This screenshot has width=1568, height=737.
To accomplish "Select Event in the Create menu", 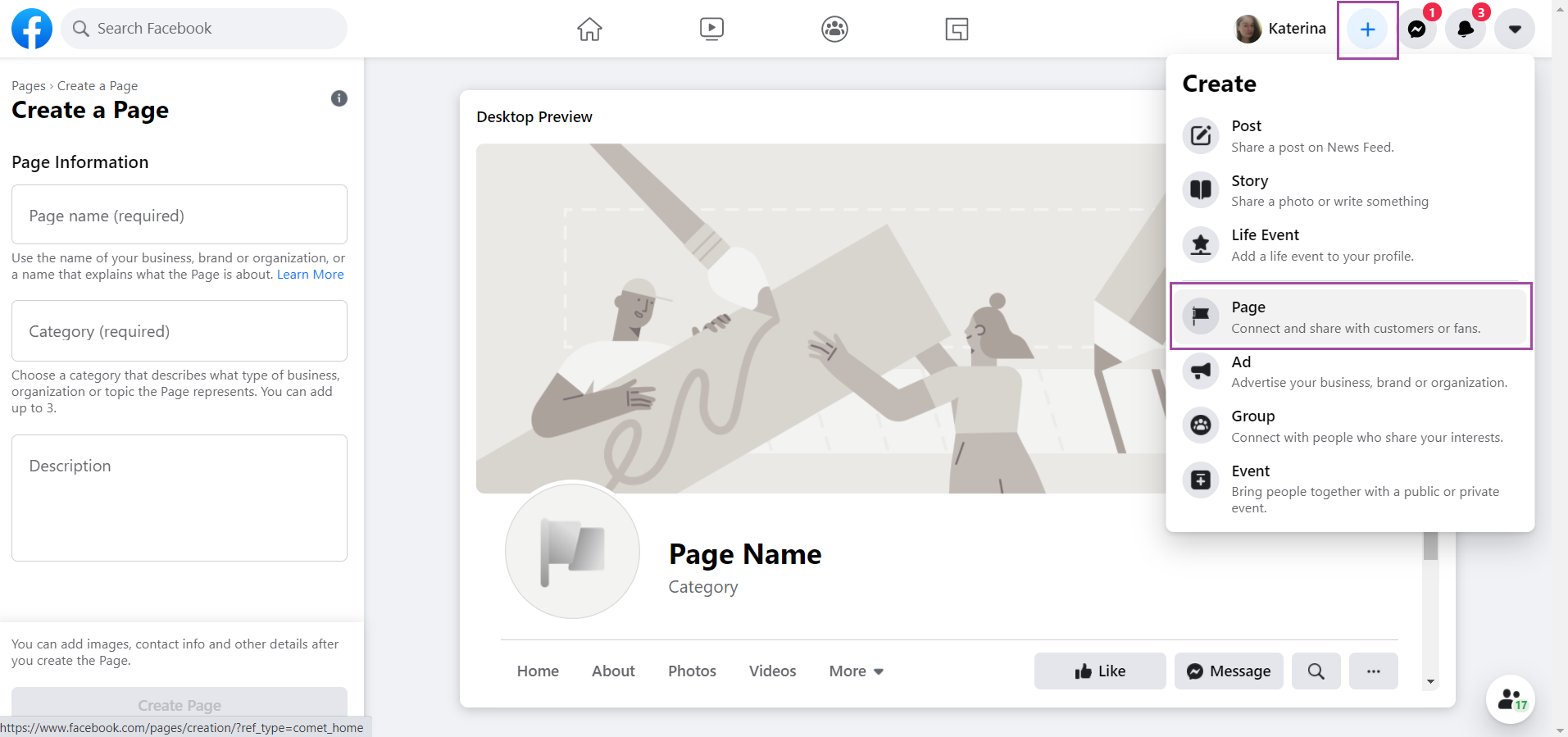I will 1351,489.
